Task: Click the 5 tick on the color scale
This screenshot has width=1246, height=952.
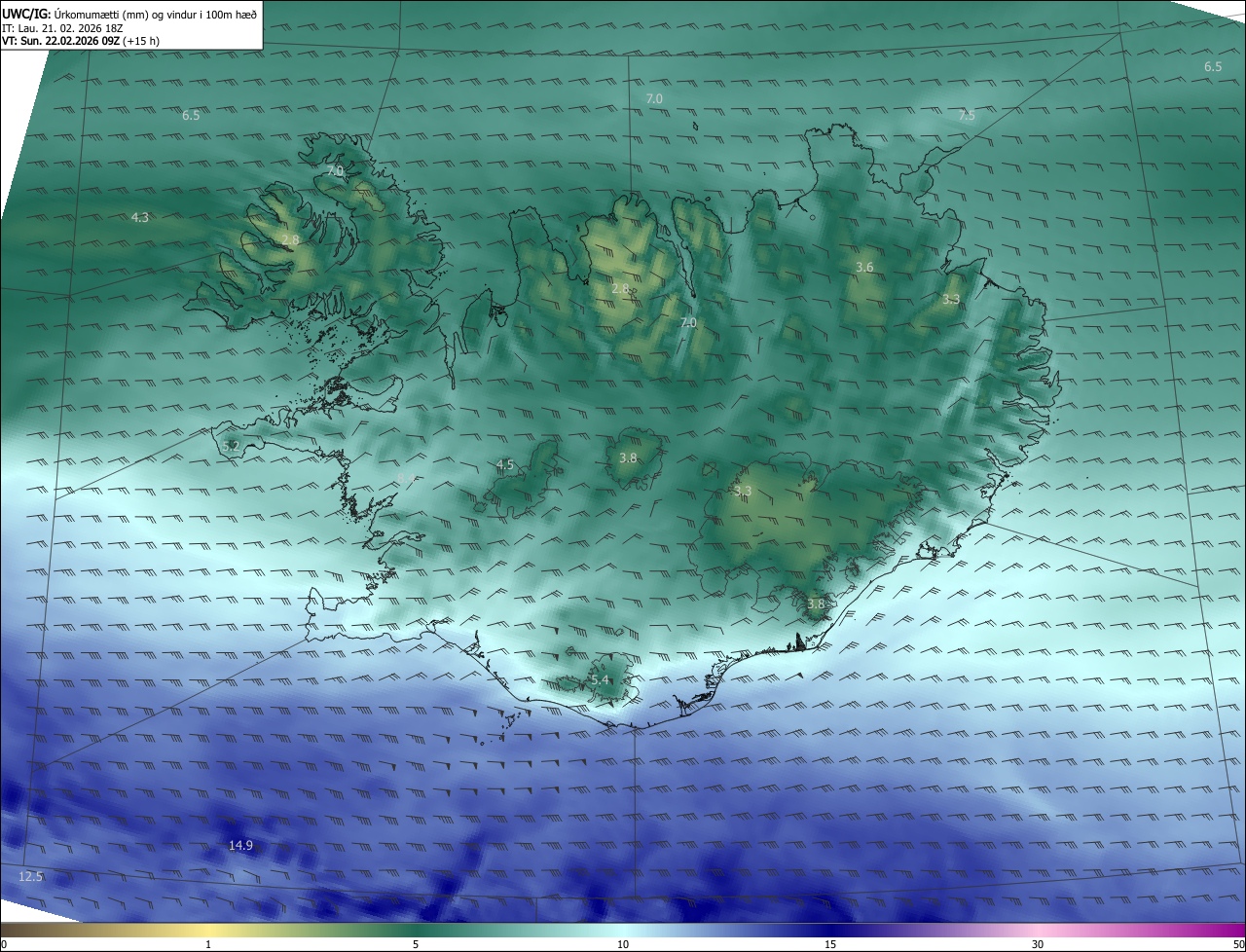Action: point(416,944)
